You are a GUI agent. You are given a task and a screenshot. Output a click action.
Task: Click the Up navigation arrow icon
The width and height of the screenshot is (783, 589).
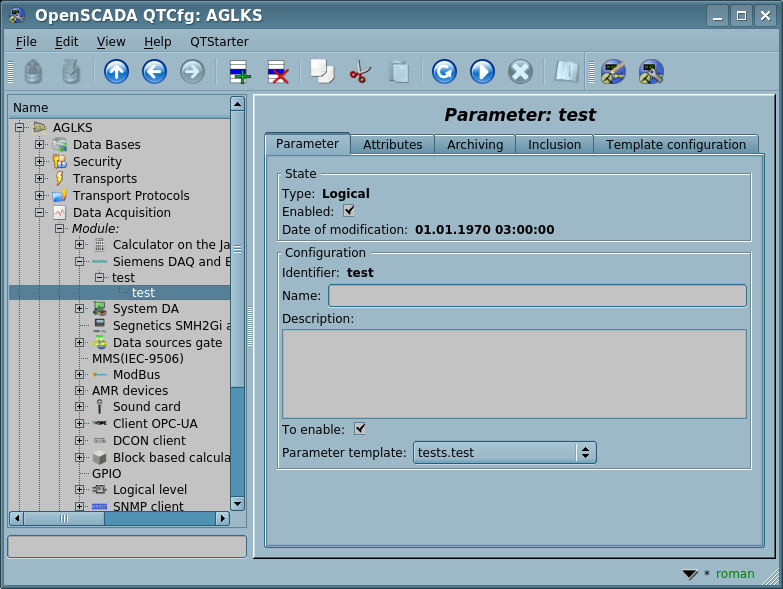(x=117, y=72)
